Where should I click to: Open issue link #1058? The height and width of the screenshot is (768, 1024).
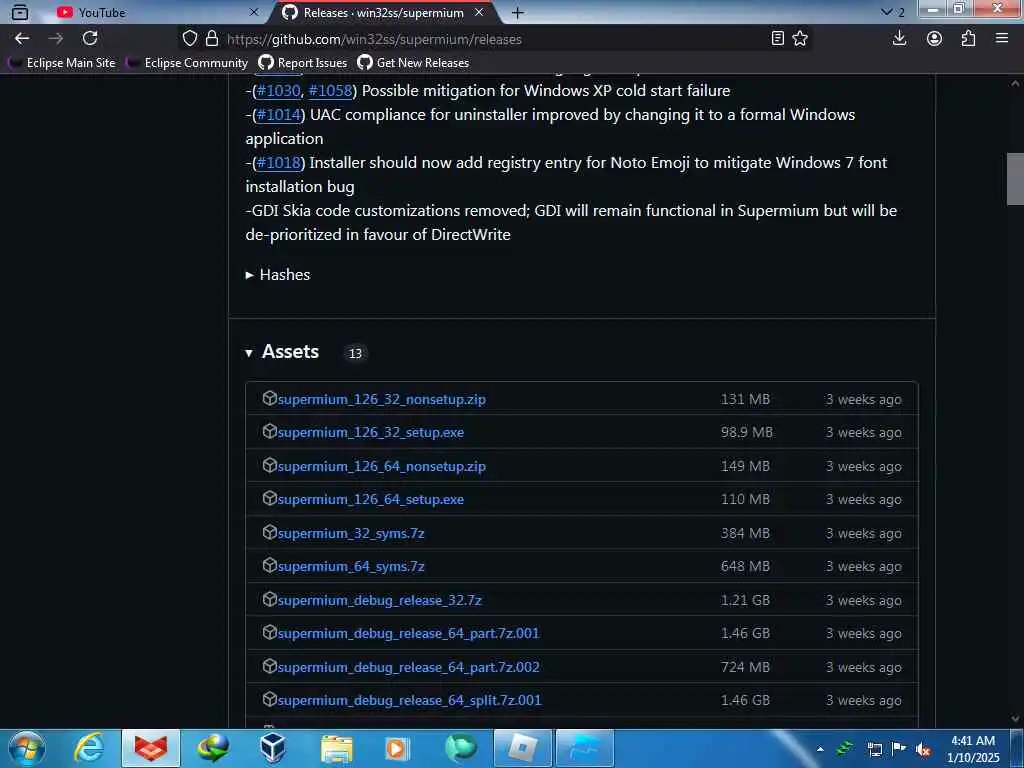tap(330, 91)
